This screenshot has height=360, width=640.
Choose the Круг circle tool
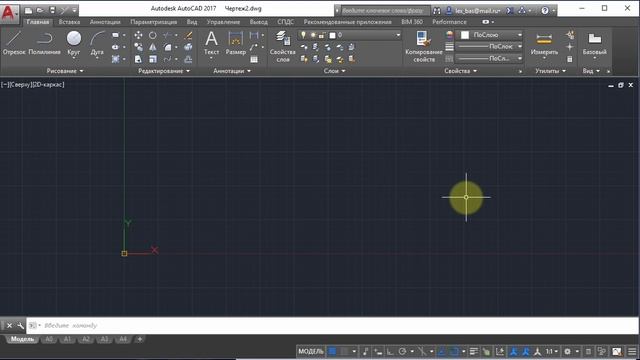point(74,43)
